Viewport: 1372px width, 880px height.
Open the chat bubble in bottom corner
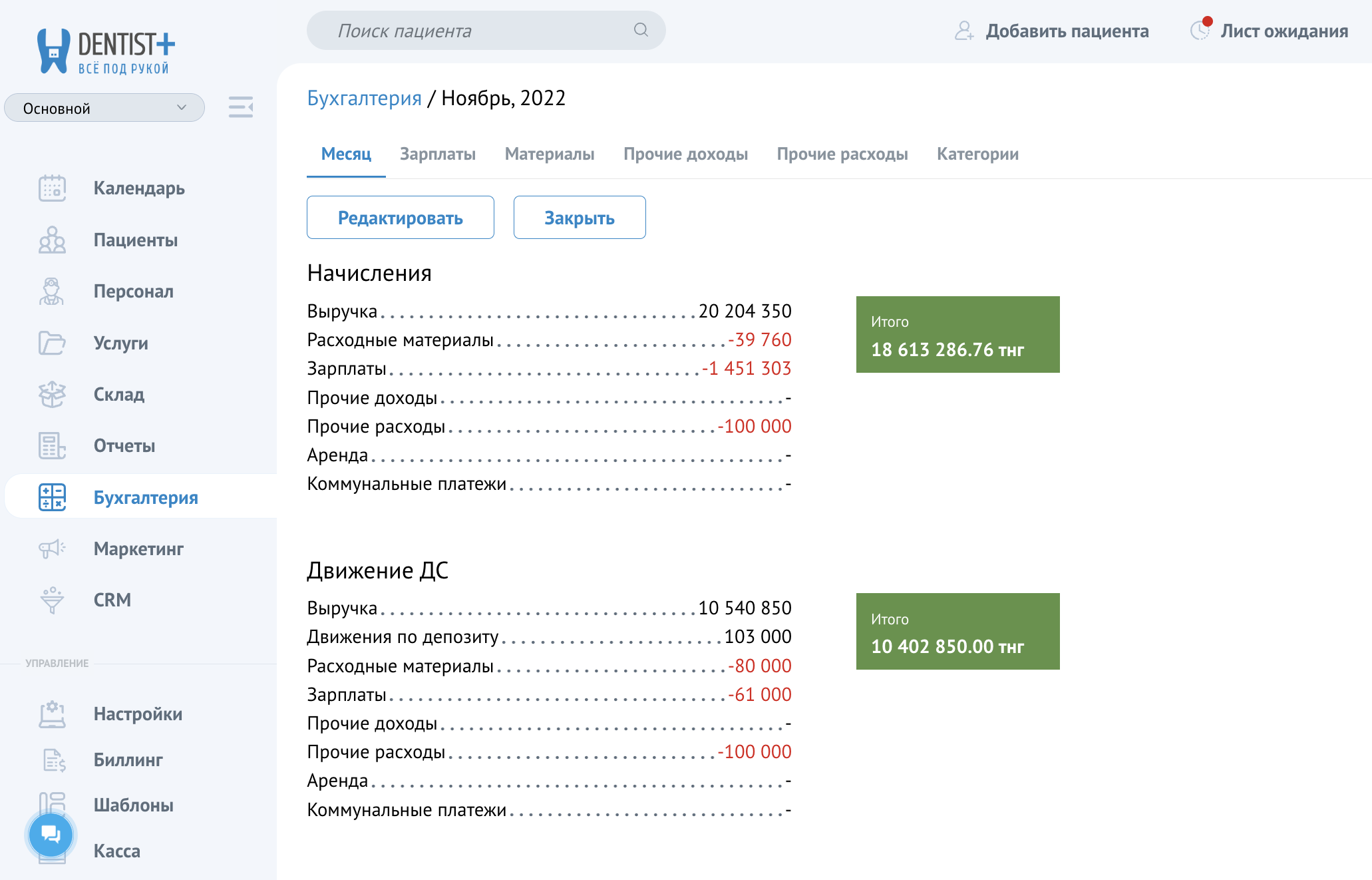50,834
